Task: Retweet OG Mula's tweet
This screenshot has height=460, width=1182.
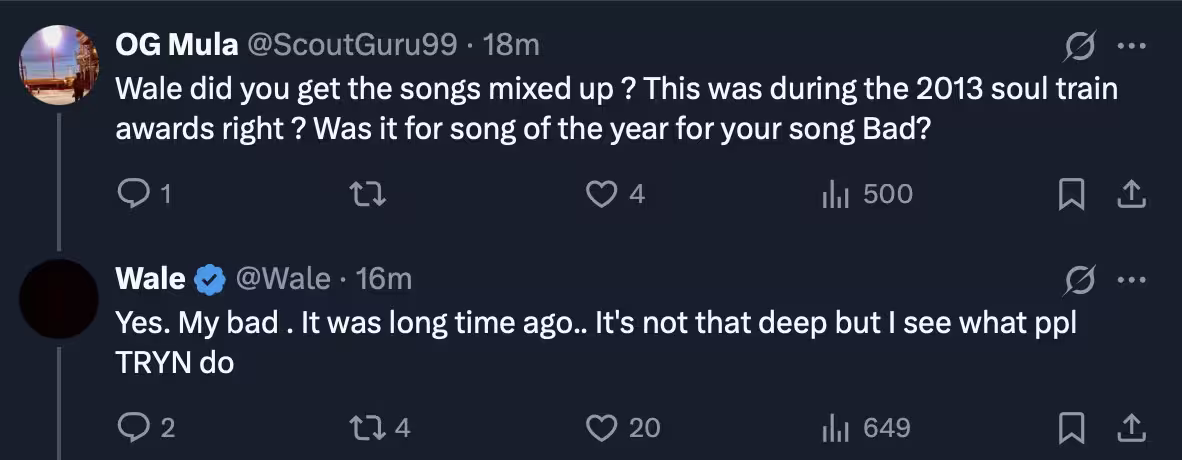Action: (x=371, y=194)
